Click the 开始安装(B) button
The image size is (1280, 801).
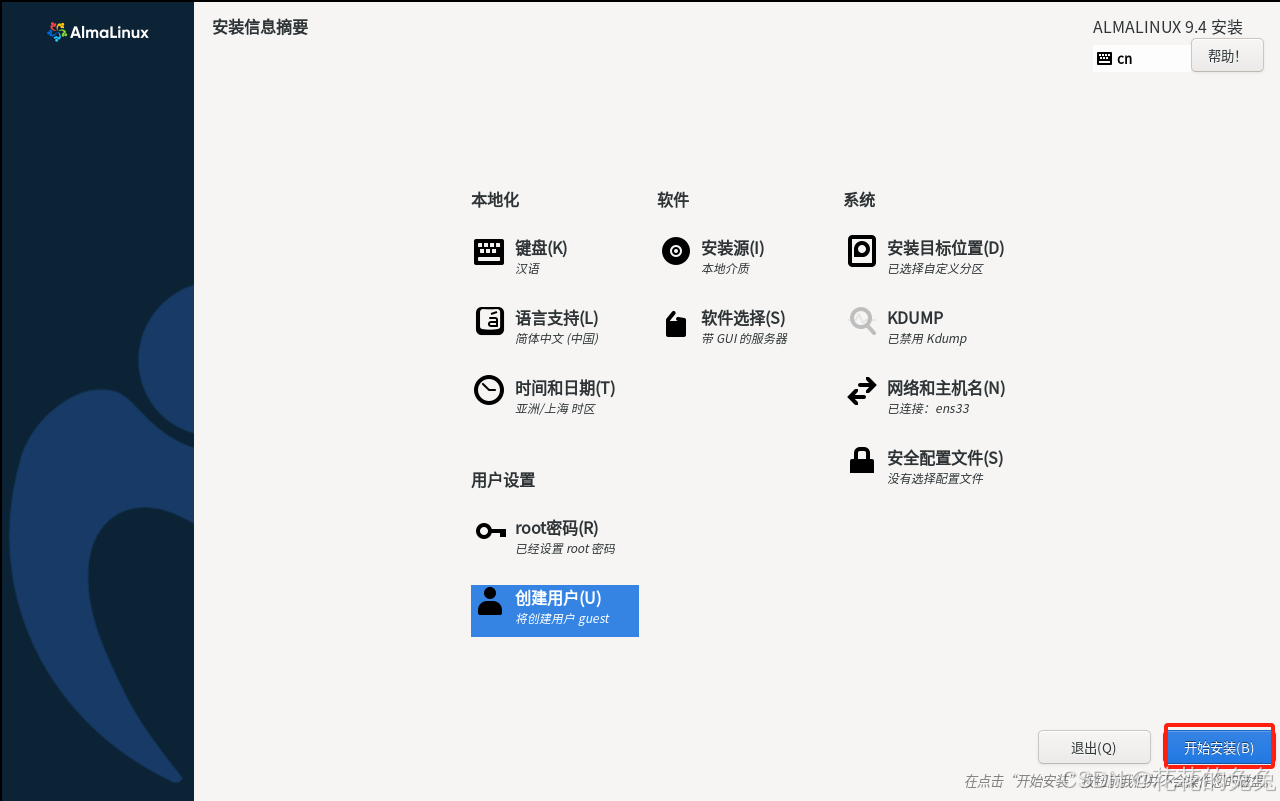click(x=1219, y=747)
